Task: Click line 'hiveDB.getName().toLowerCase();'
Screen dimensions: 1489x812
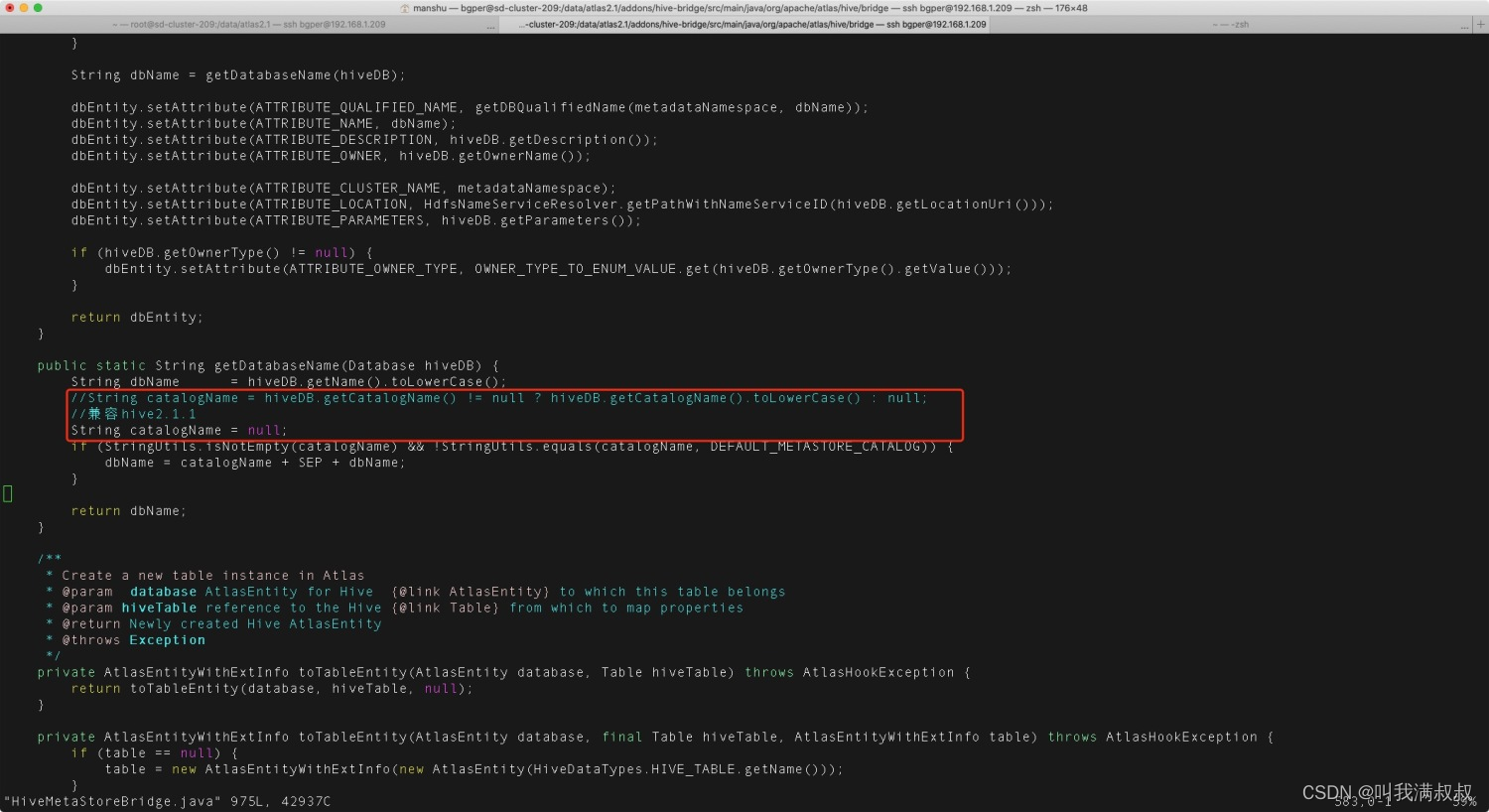Action: pos(289,382)
